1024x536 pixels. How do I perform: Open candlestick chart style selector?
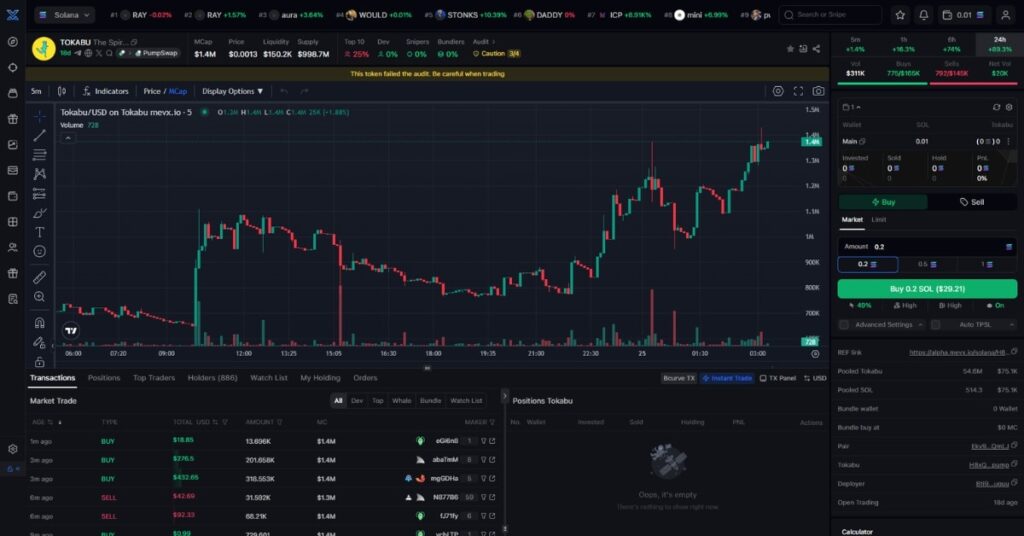point(62,91)
